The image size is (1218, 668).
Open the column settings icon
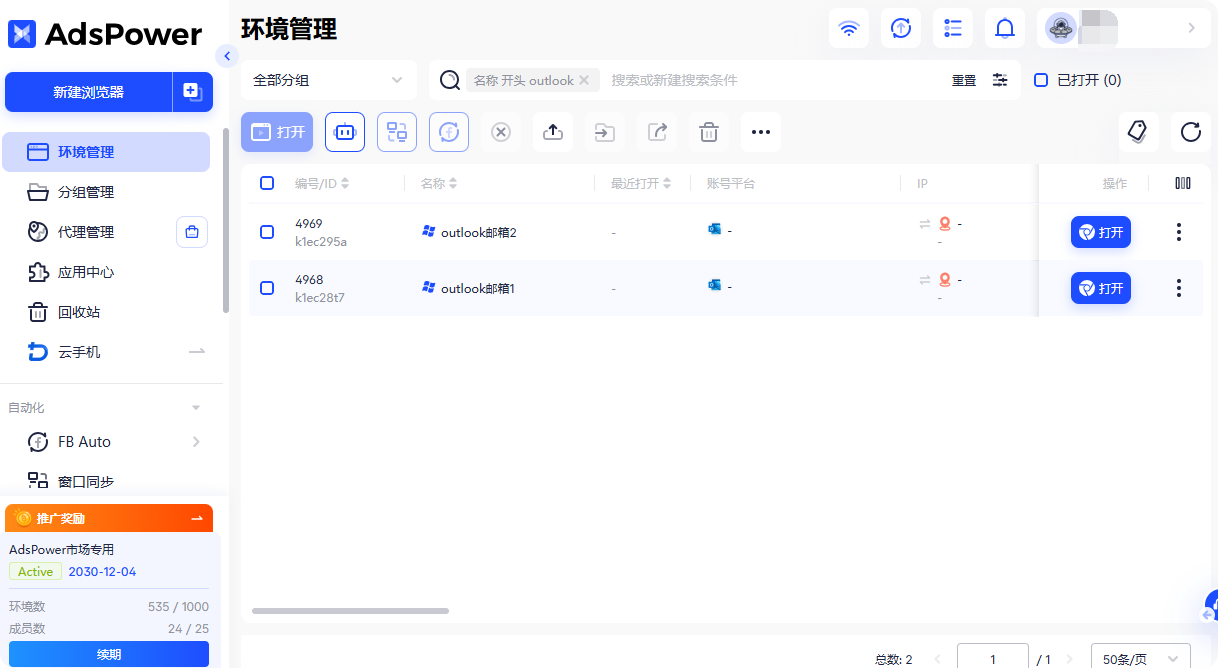tap(1183, 183)
